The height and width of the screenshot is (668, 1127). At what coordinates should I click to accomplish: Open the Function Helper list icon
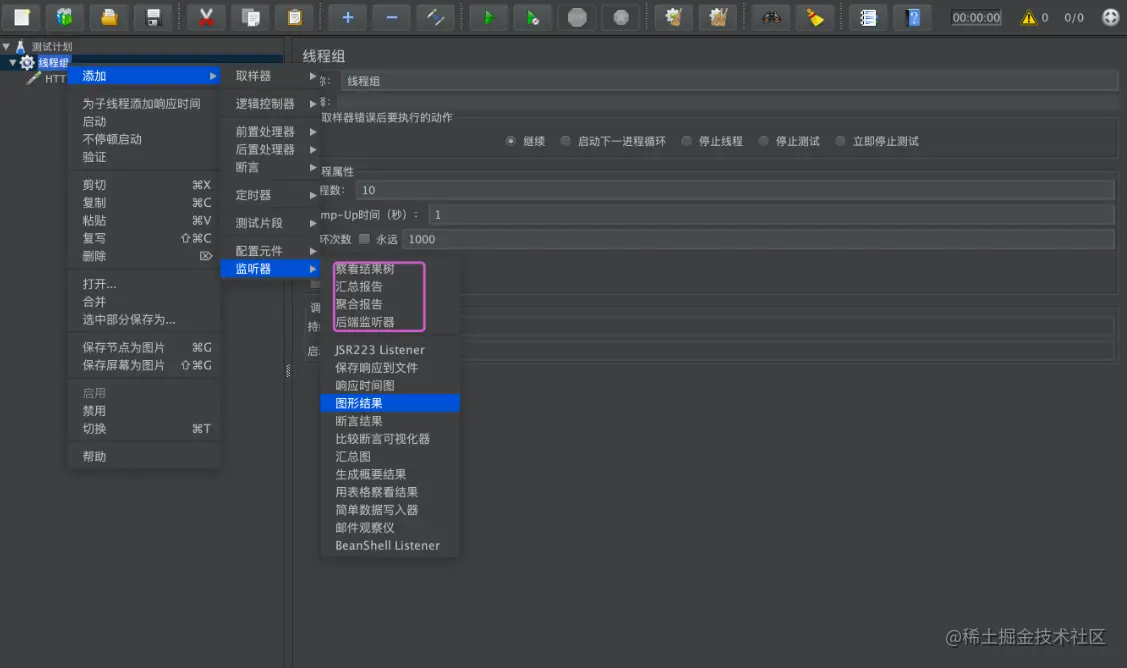pyautogui.click(x=868, y=17)
